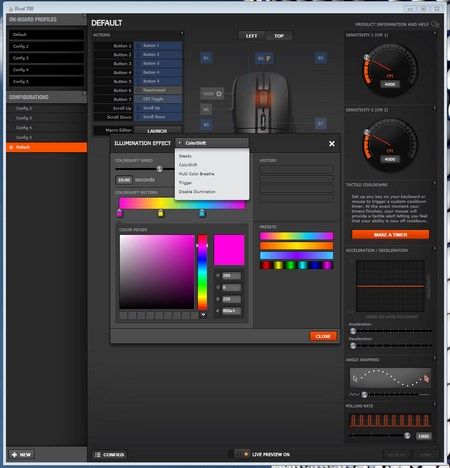Expand the color swatch row arrow
450x468 pixels.
coord(203,315)
